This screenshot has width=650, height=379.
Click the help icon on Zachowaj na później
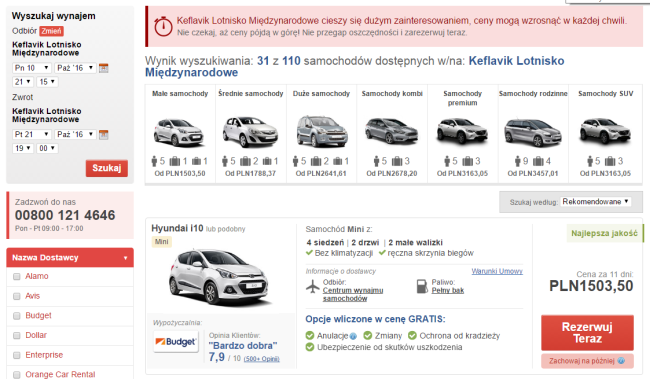point(621,361)
